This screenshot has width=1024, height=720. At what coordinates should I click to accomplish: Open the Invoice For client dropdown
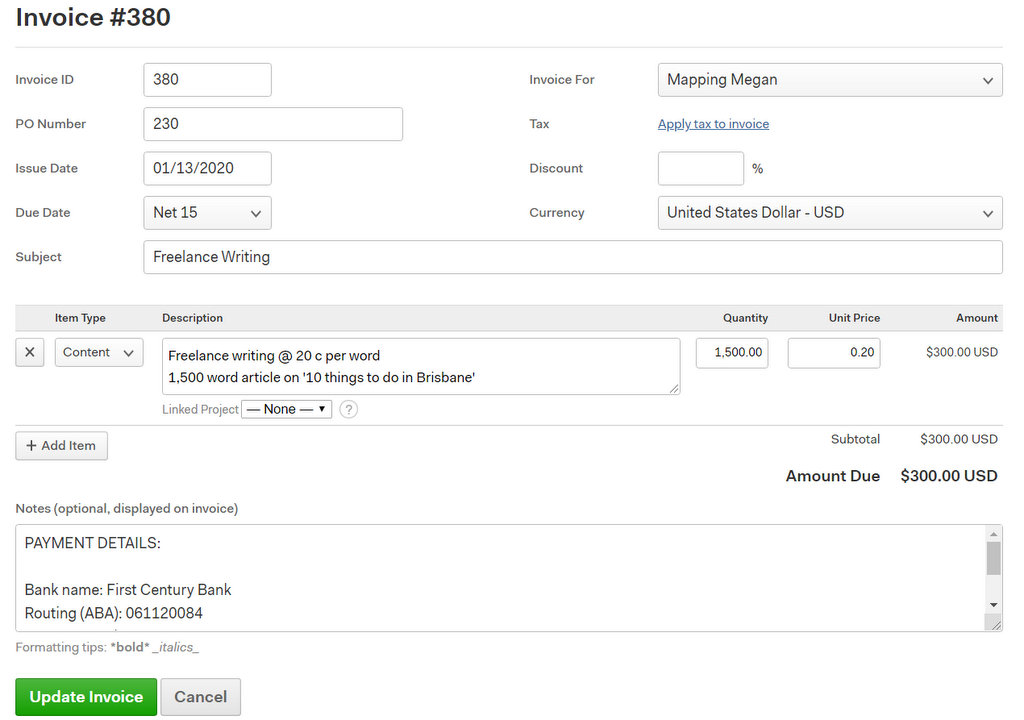click(x=829, y=80)
